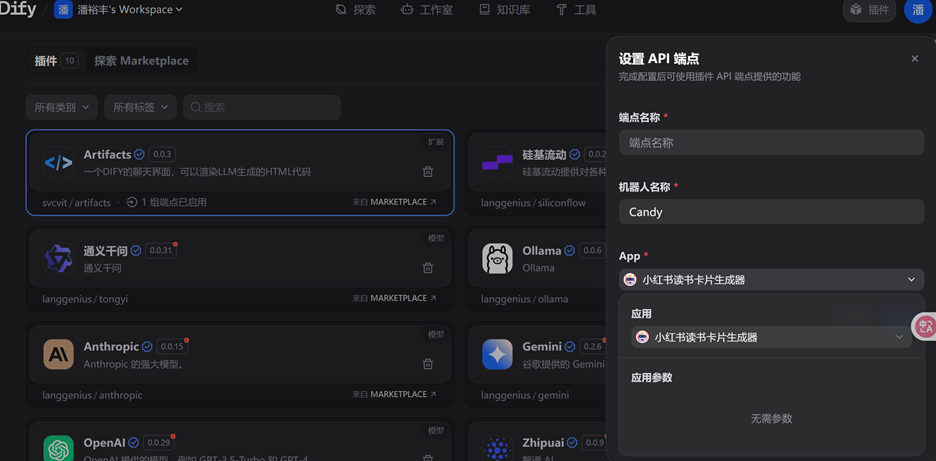Viewport: 936px width, 461px height.
Task: Click the plugin 搜索 input box
Action: click(x=262, y=107)
